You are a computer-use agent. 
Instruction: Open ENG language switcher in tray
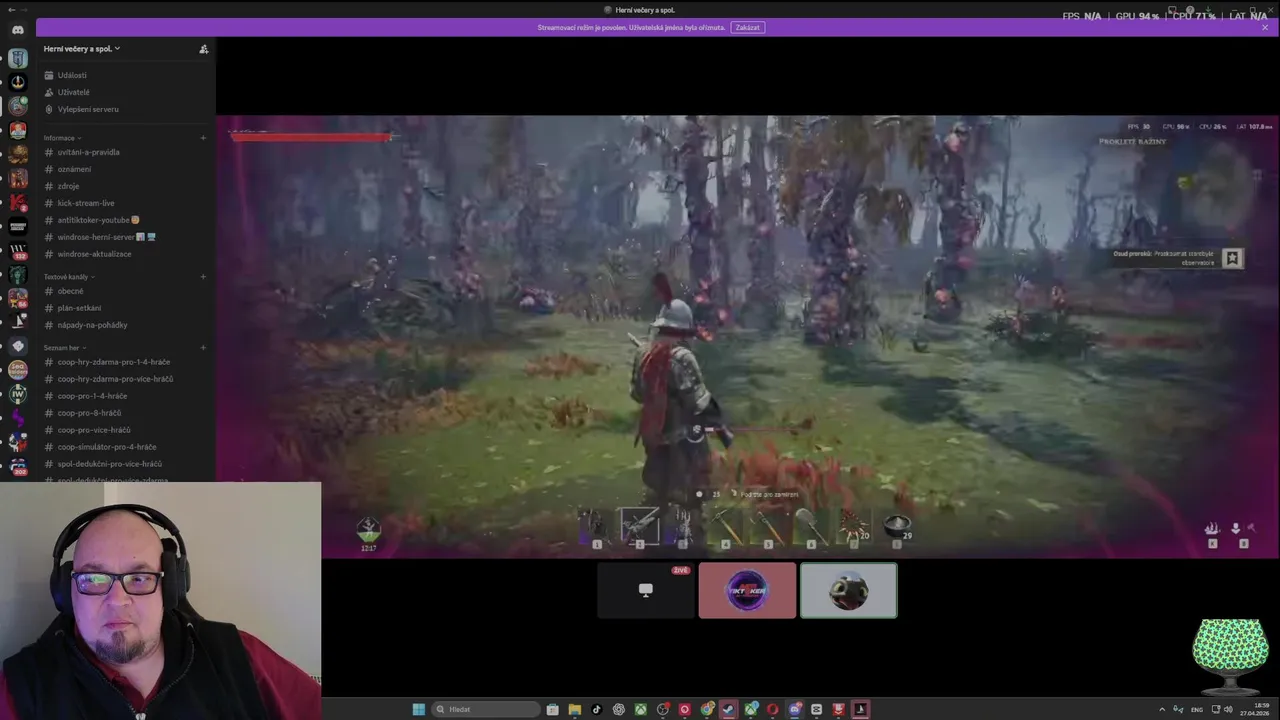point(1197,709)
